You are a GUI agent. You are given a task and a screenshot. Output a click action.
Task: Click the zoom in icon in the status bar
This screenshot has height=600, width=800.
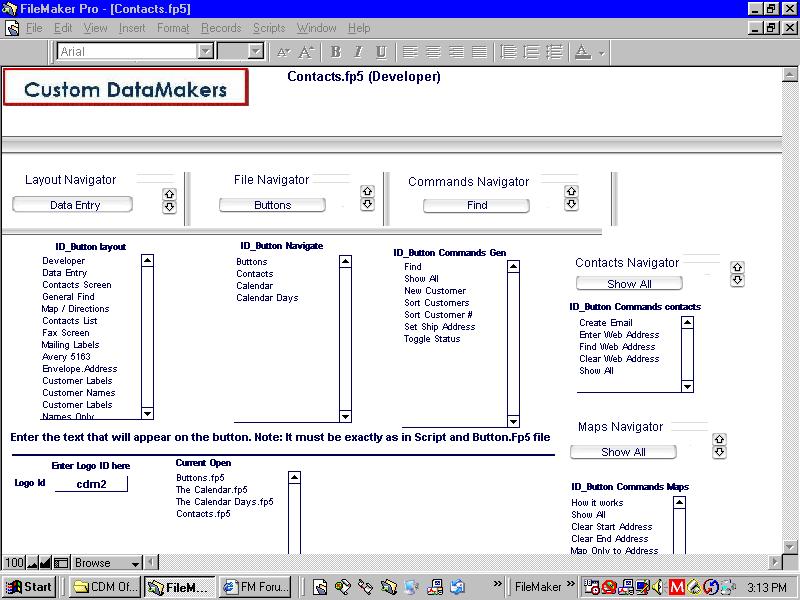45,563
